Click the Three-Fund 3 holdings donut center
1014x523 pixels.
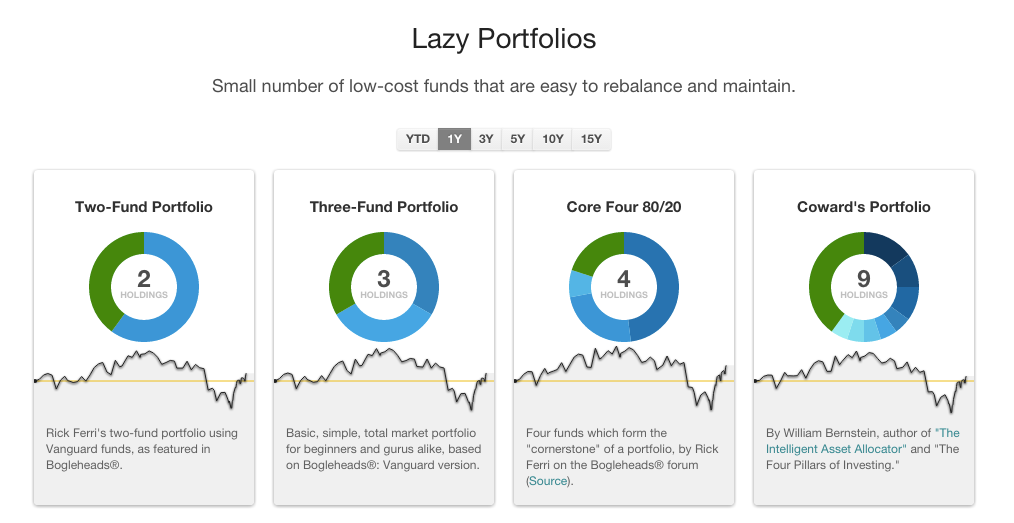tap(384, 286)
